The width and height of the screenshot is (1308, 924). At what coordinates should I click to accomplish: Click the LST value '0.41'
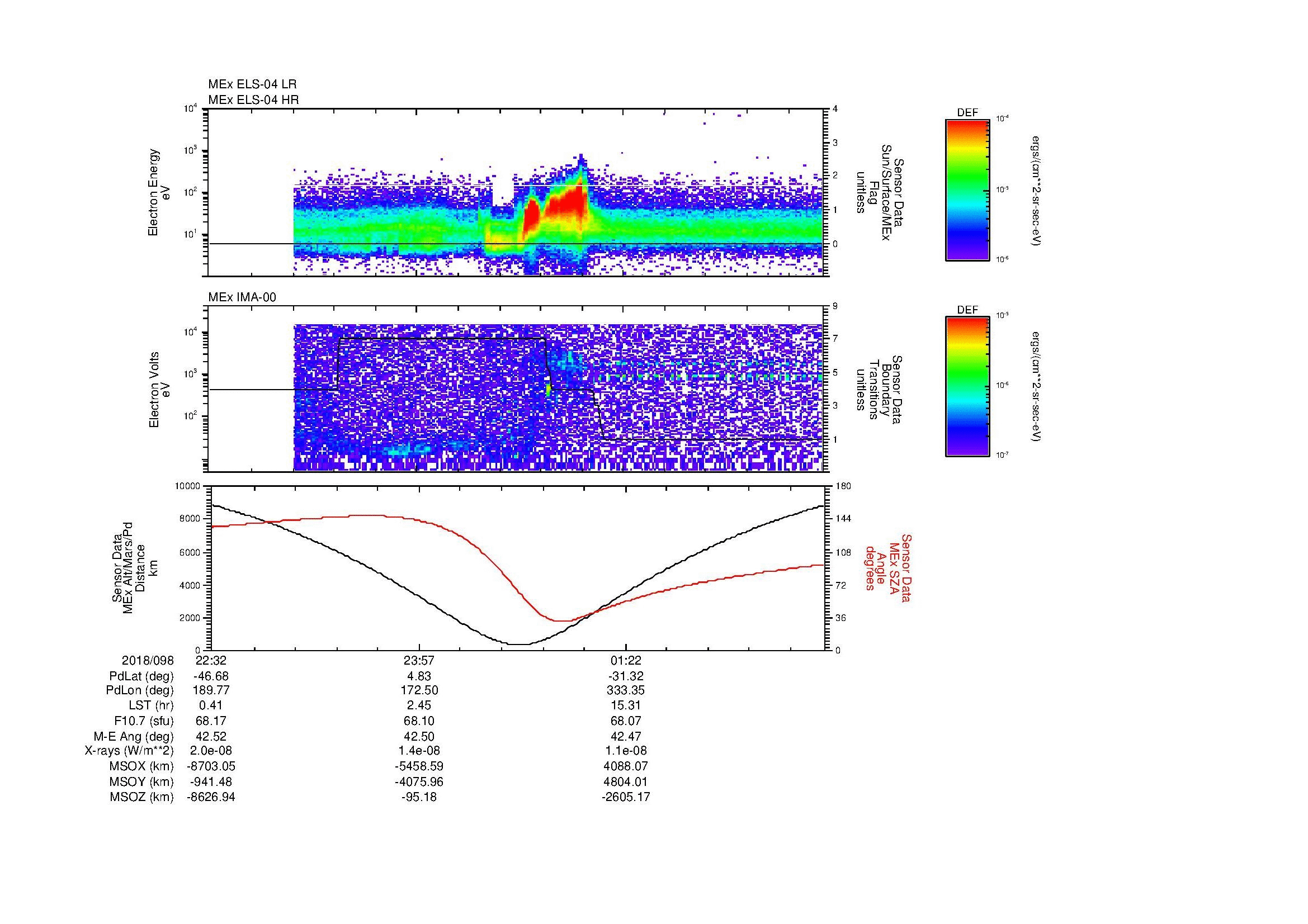(x=211, y=706)
